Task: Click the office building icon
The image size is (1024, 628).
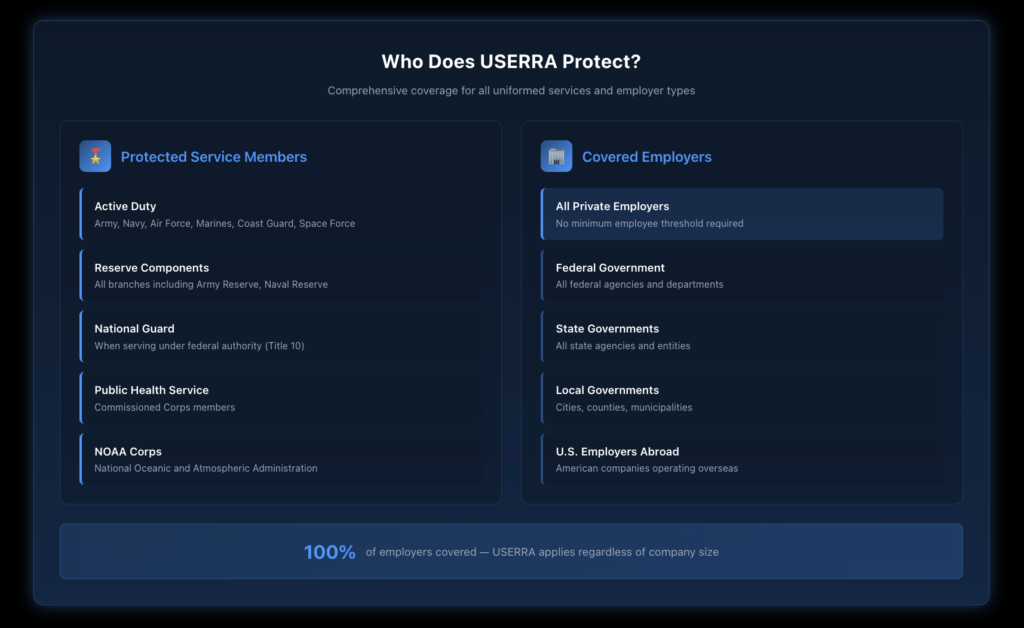Action: coord(557,156)
